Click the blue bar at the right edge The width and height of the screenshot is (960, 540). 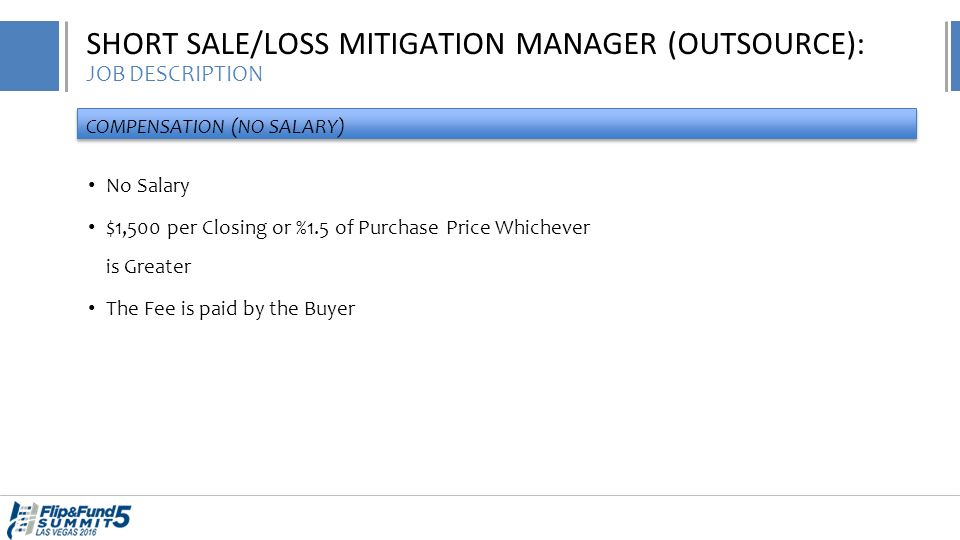(955, 56)
